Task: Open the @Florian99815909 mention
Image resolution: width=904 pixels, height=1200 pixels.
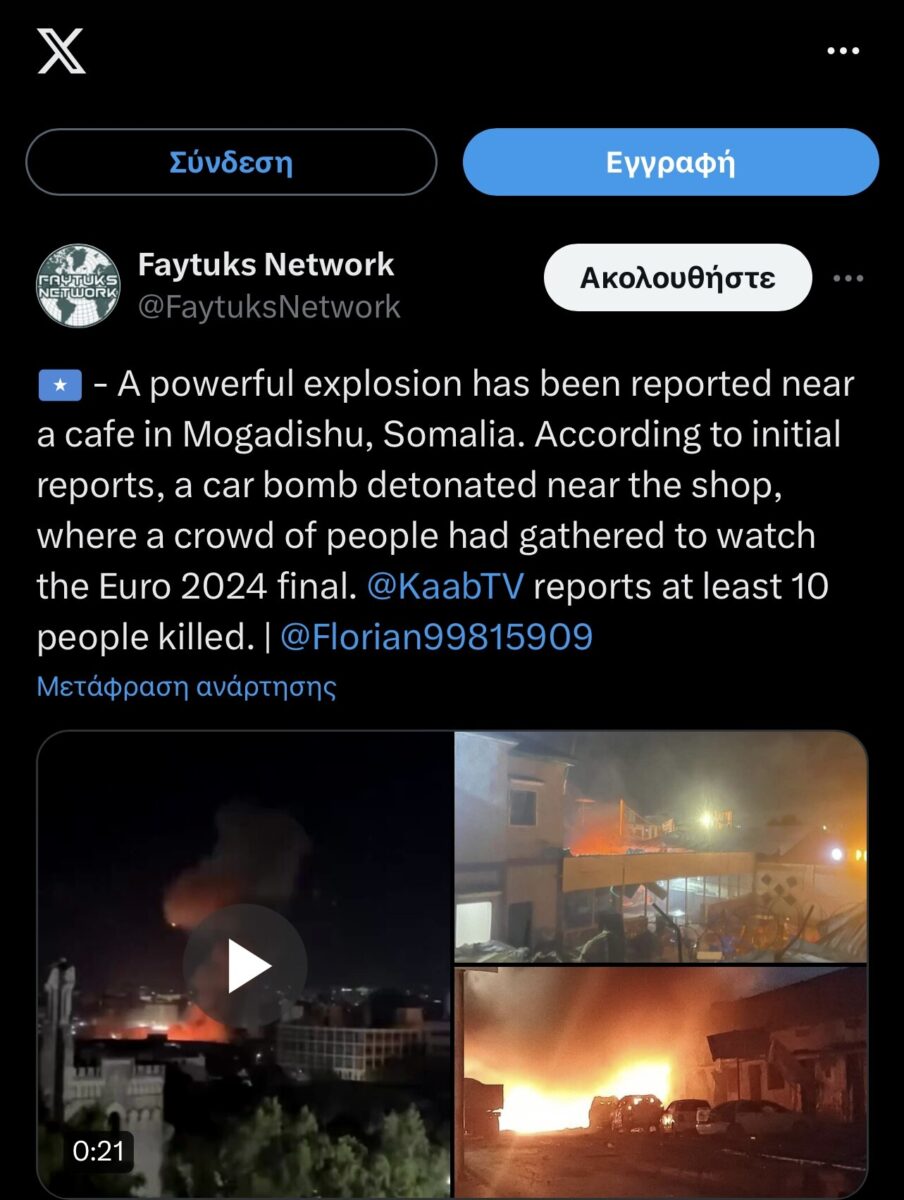Action: click(x=436, y=637)
